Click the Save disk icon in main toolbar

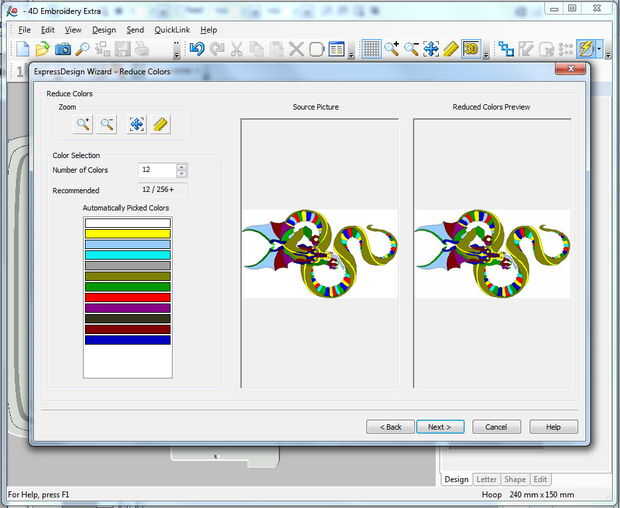(123, 49)
